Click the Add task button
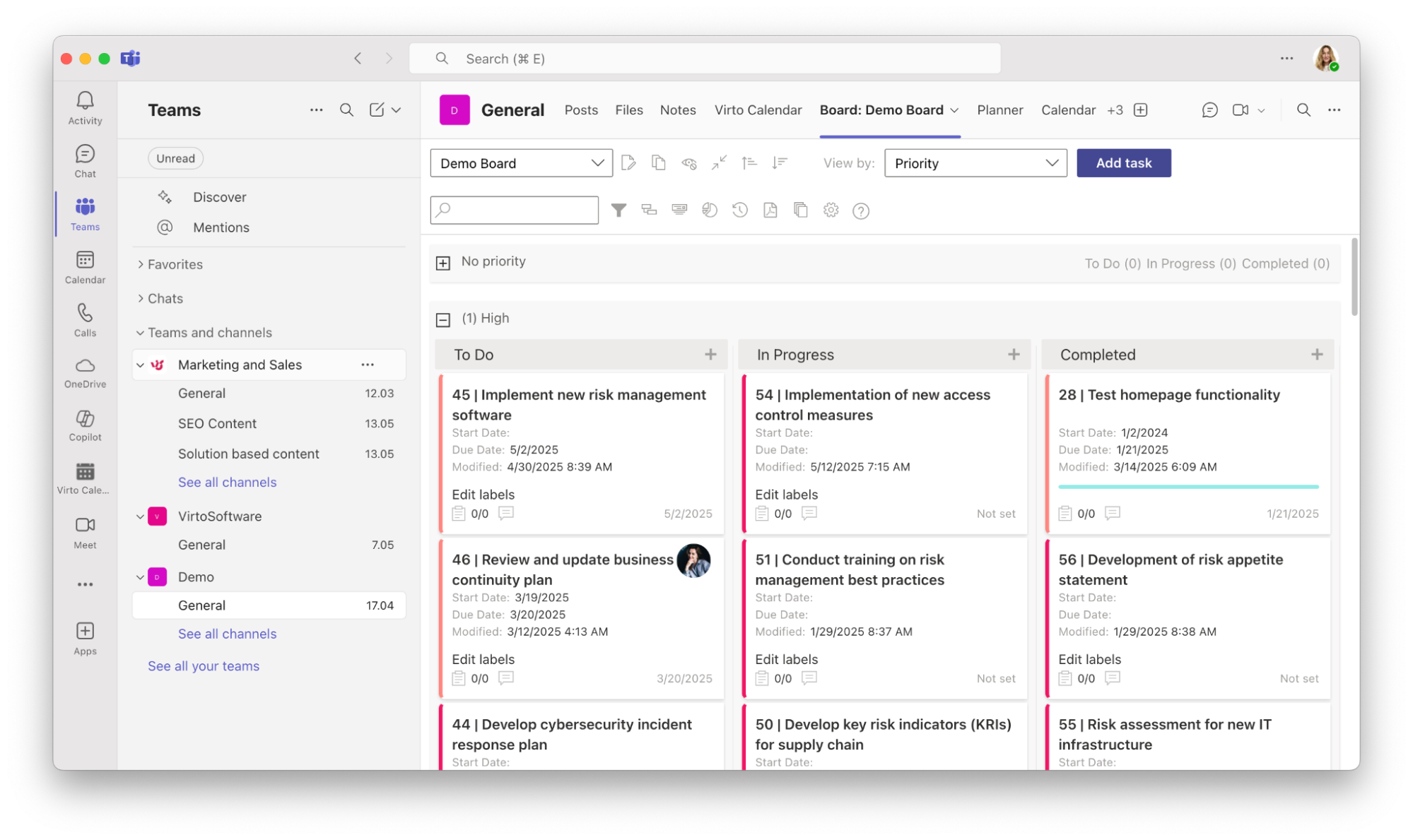 pos(1123,162)
